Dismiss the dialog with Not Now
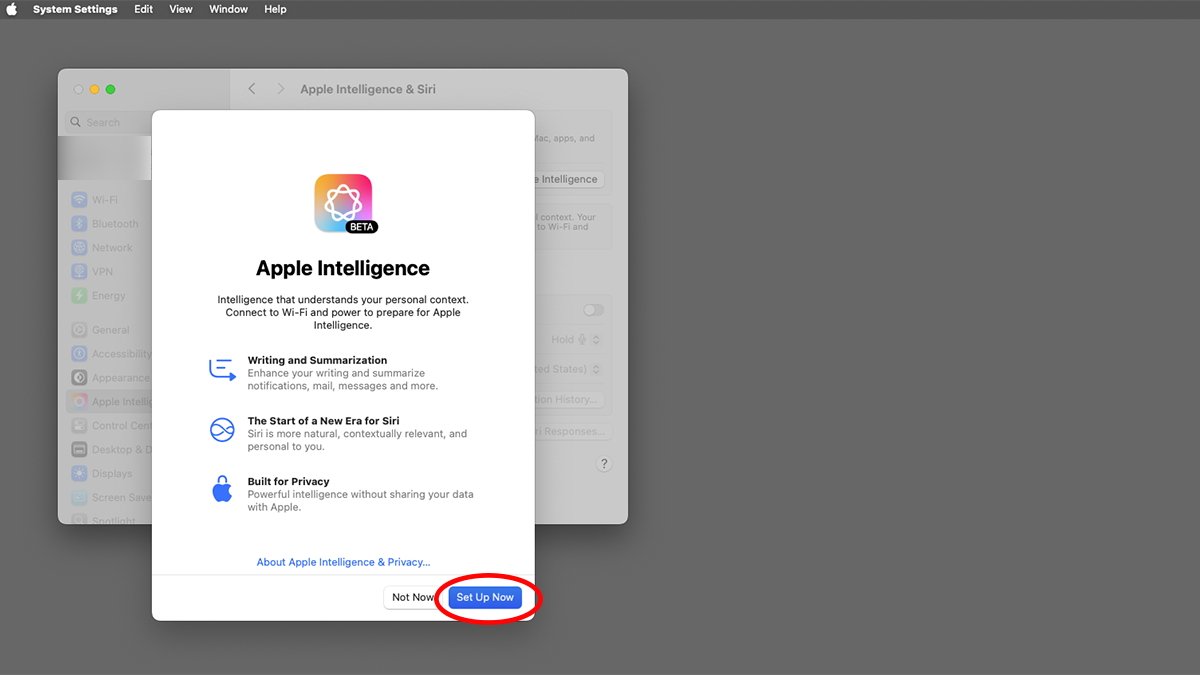Screen dimensions: 1200x675 [x=413, y=597]
